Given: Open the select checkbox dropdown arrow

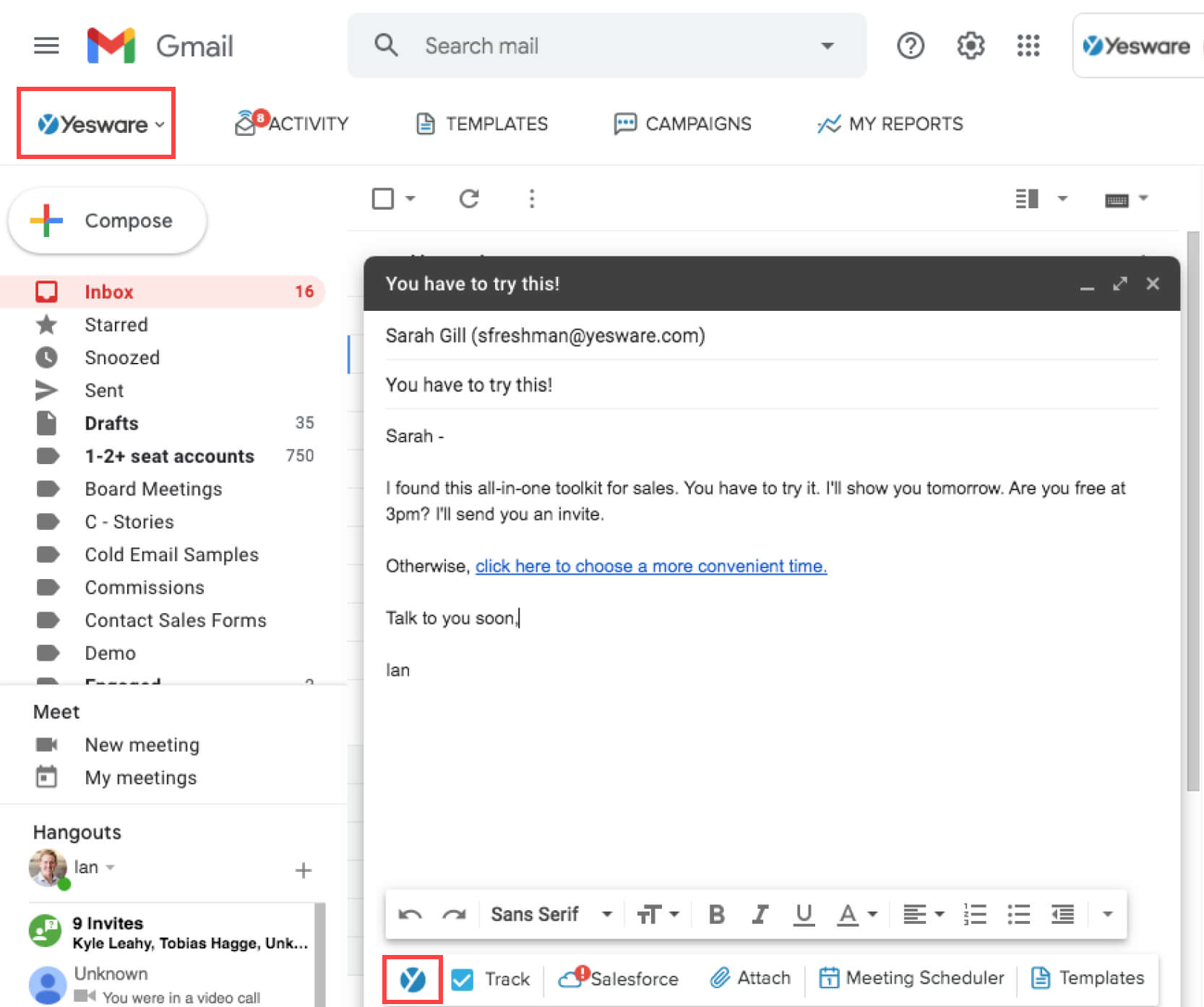Looking at the screenshot, I should tap(410, 198).
